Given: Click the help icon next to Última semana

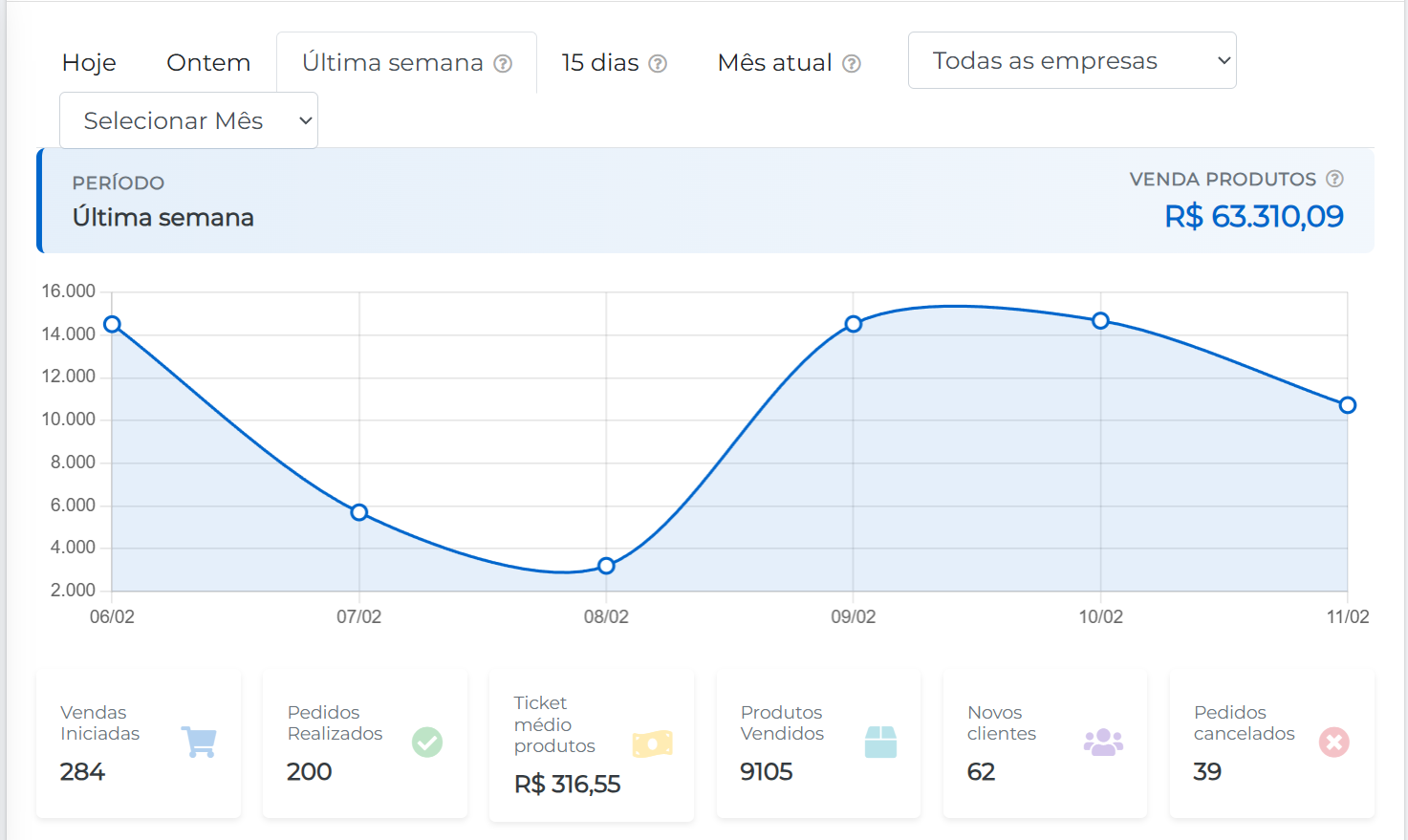Looking at the screenshot, I should tap(503, 64).
